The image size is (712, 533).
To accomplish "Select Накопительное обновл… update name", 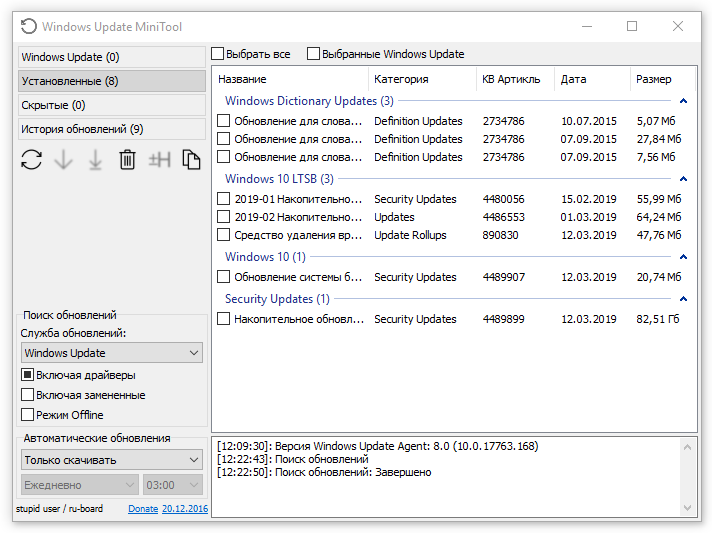I will 299,319.
